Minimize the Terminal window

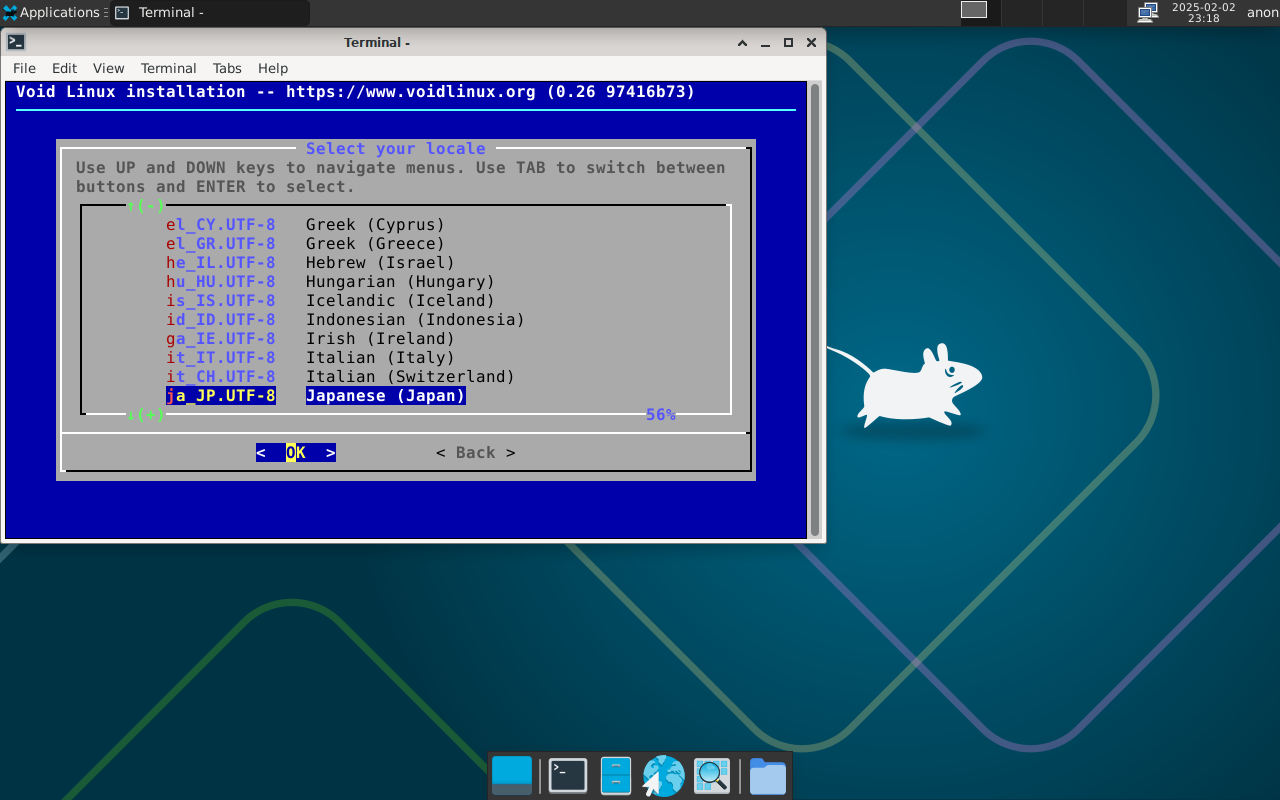(x=766, y=43)
